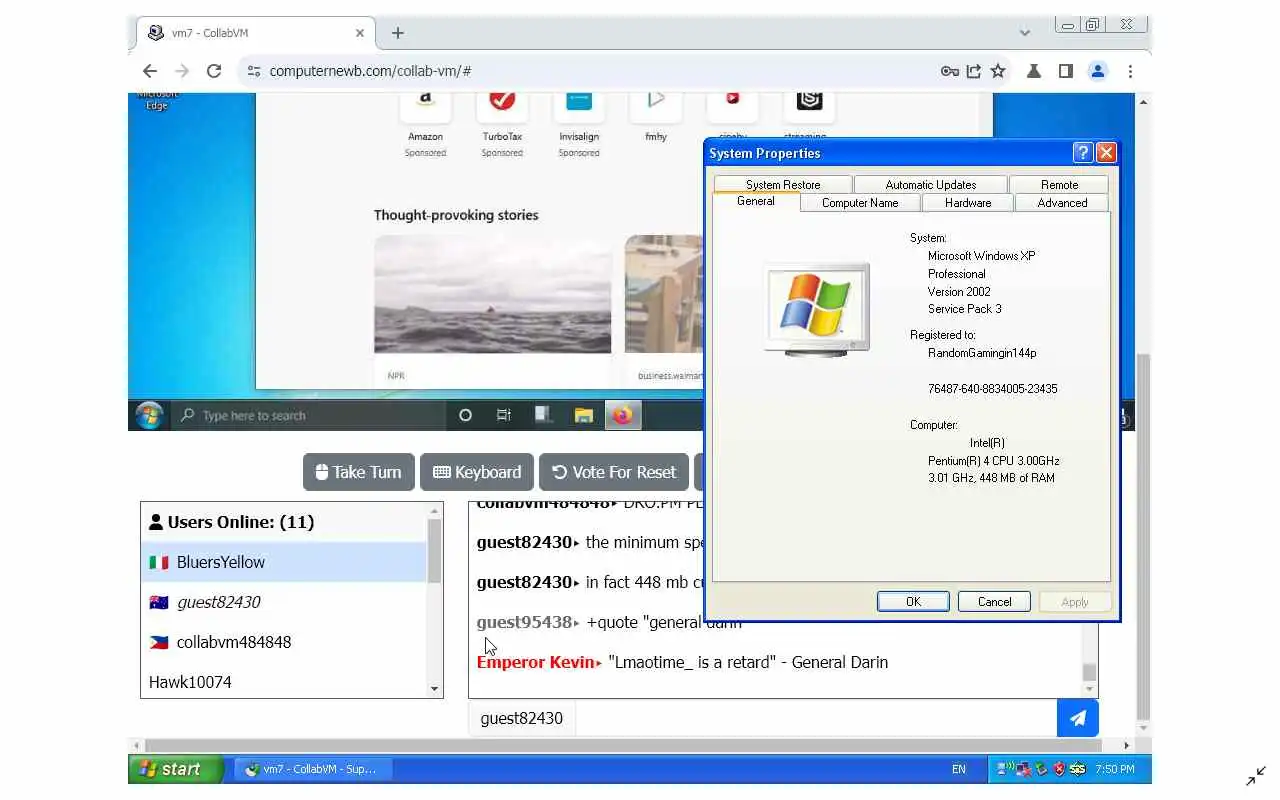1280x800 pixels.
Task: Click the SAS tray icon
Action: pyautogui.click(x=1078, y=769)
